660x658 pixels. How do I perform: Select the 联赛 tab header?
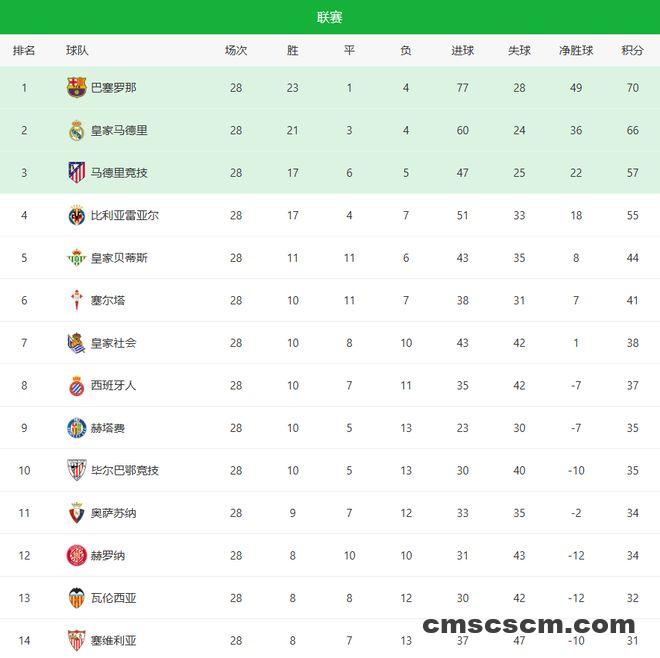(330, 17)
